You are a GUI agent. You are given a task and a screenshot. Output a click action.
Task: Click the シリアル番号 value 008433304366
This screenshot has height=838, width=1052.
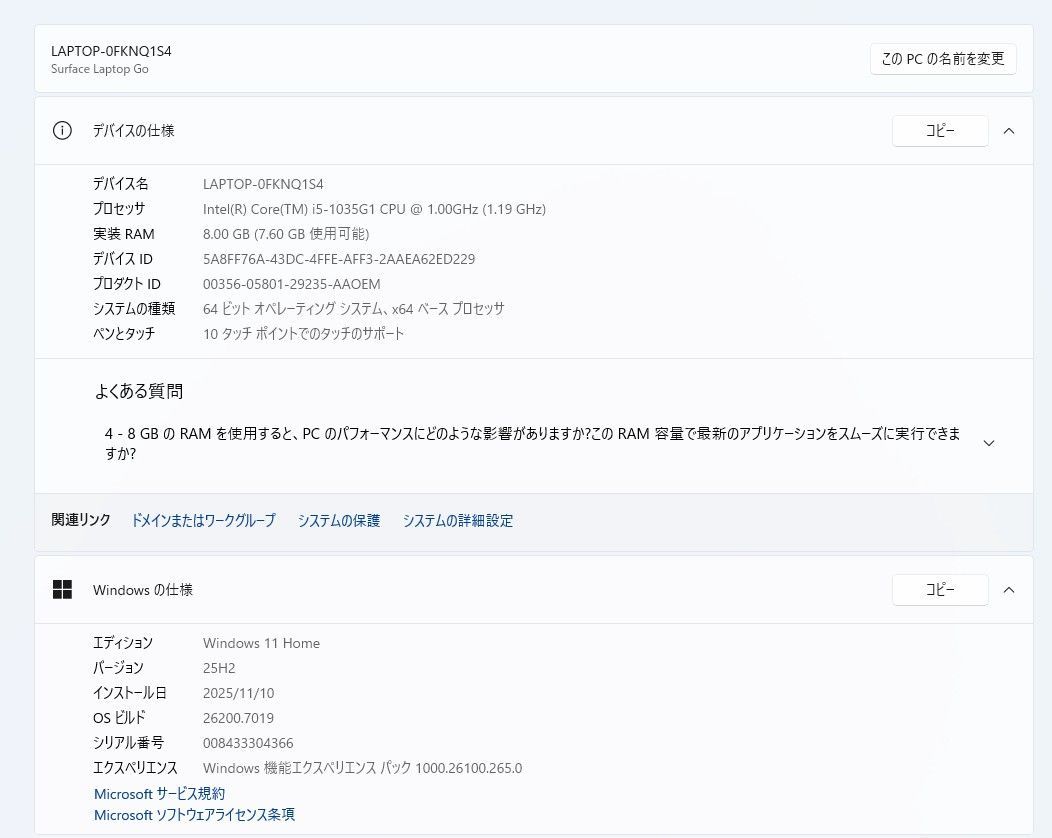248,743
